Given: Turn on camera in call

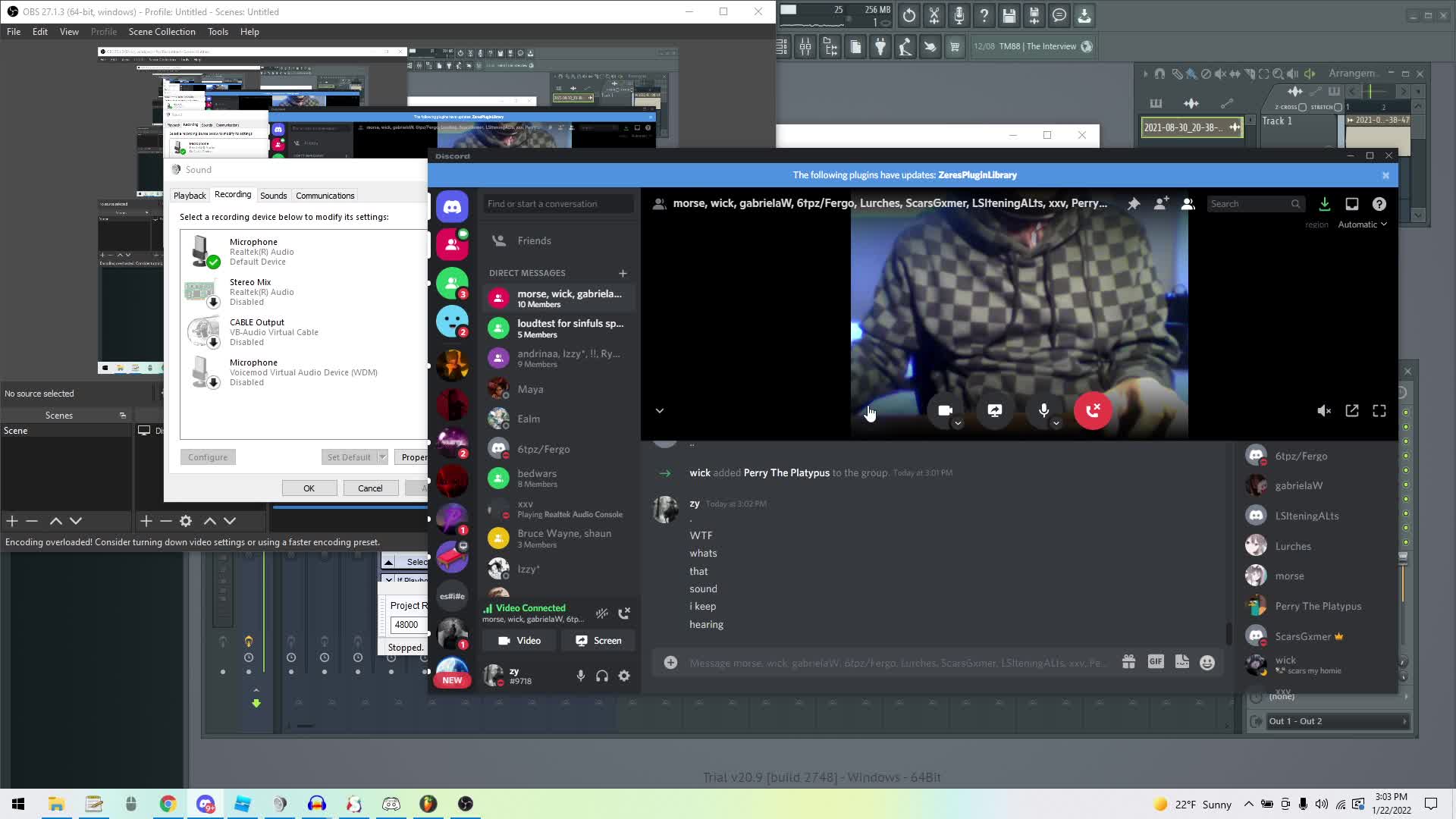Looking at the screenshot, I should pos(945,410).
